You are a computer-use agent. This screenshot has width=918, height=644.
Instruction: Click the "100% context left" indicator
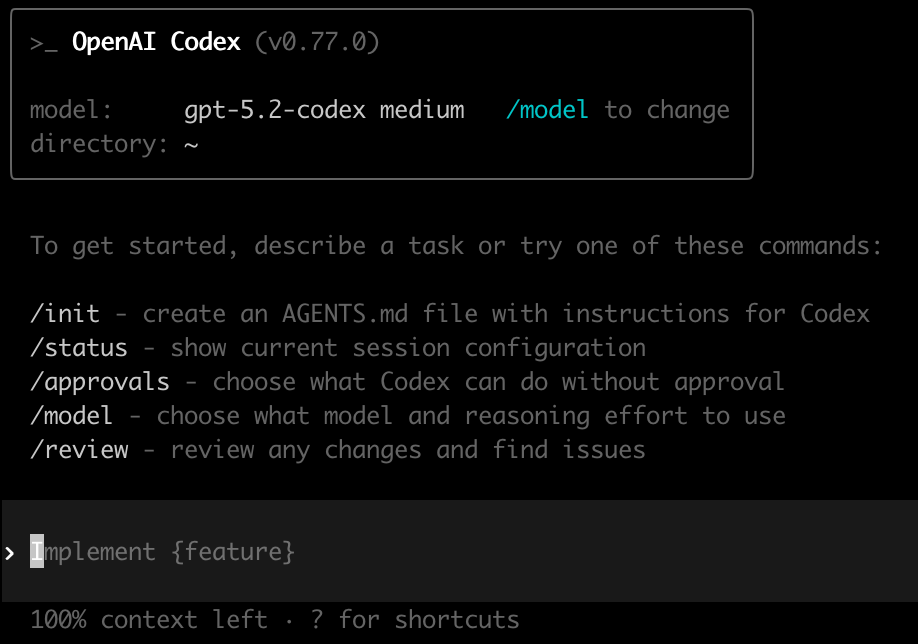(x=149, y=620)
